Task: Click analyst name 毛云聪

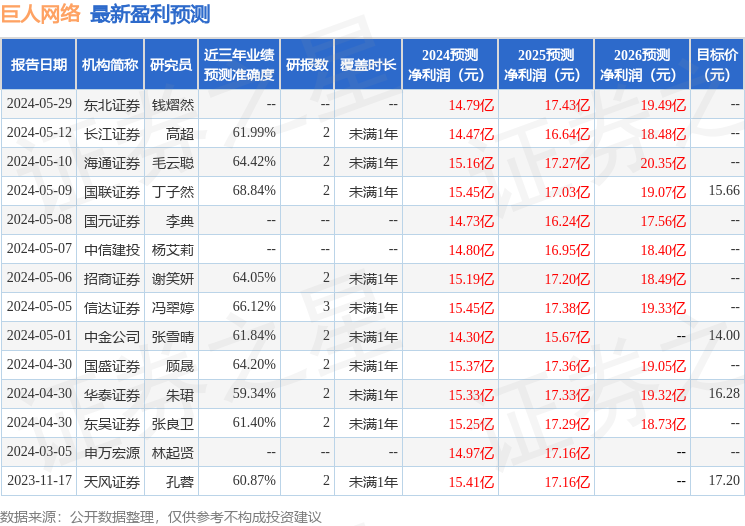Action: 172,163
